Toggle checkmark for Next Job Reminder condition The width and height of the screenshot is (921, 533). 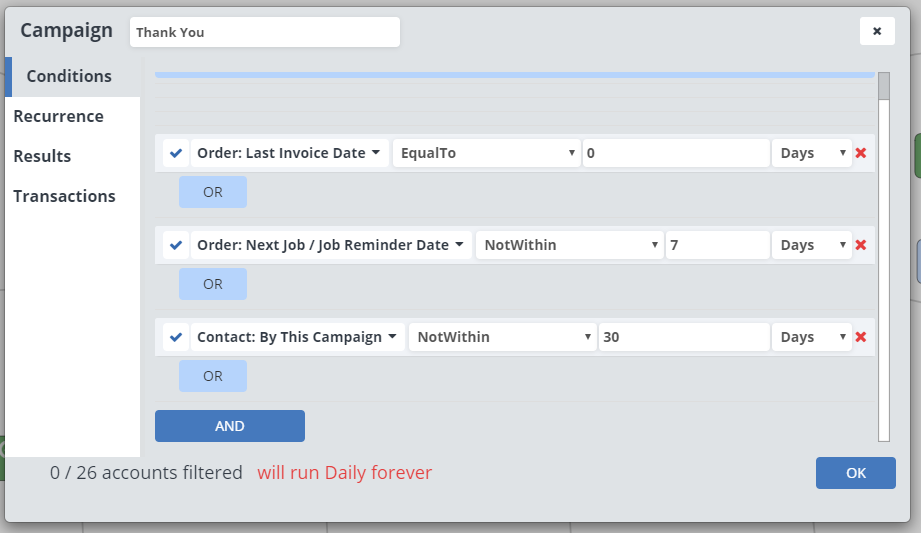[x=176, y=245]
